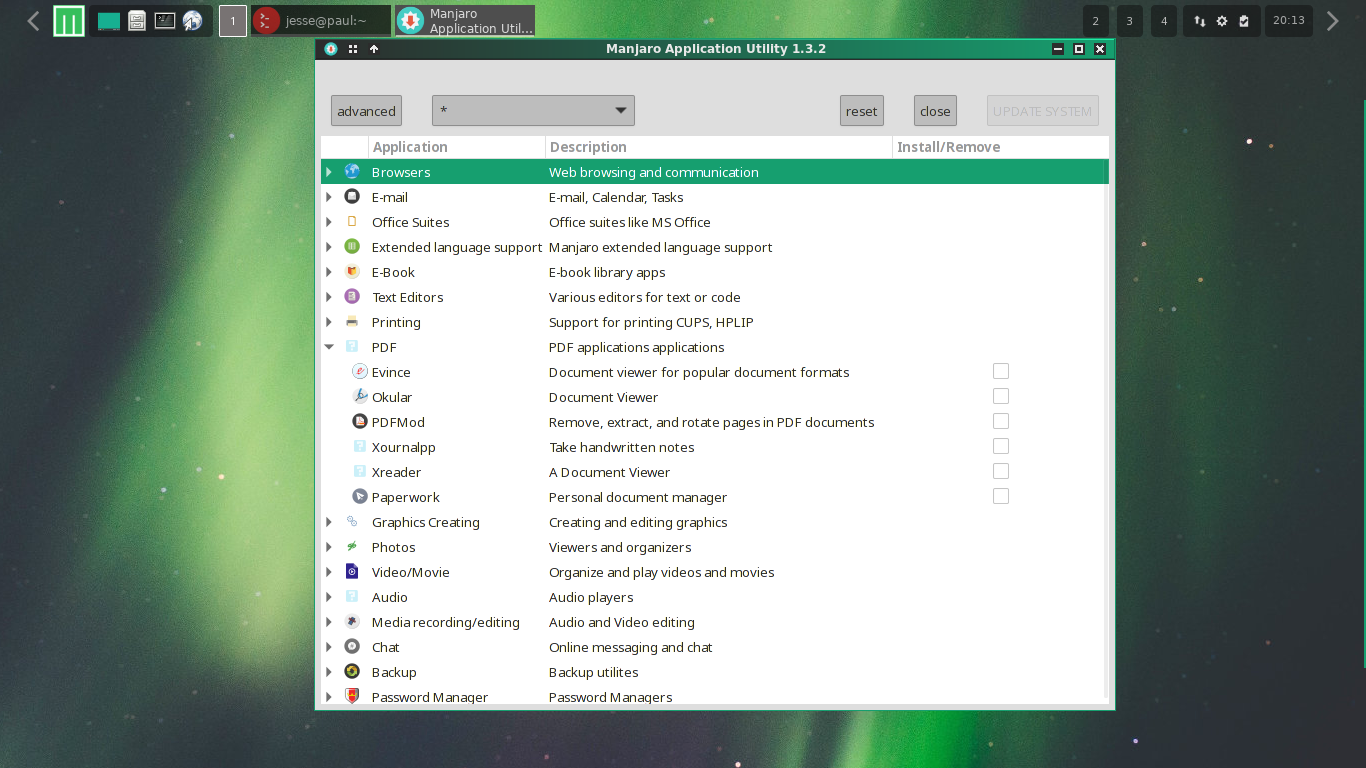Click the close button beside reset
The height and width of the screenshot is (768, 1366).
[x=935, y=111]
